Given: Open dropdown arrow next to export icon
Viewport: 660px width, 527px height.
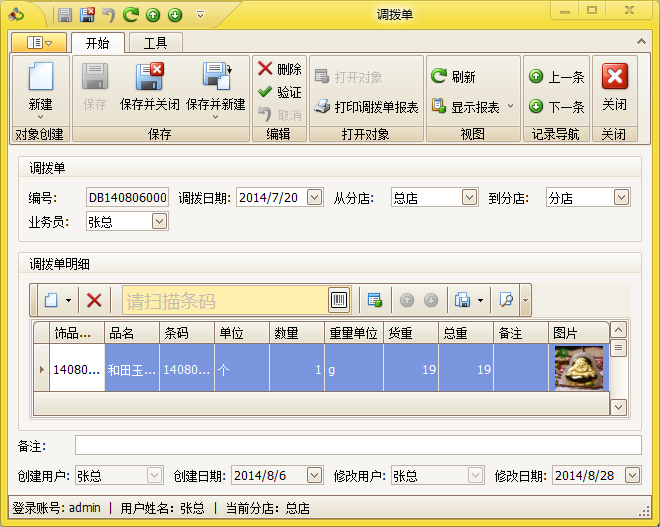Looking at the screenshot, I should 480,300.
